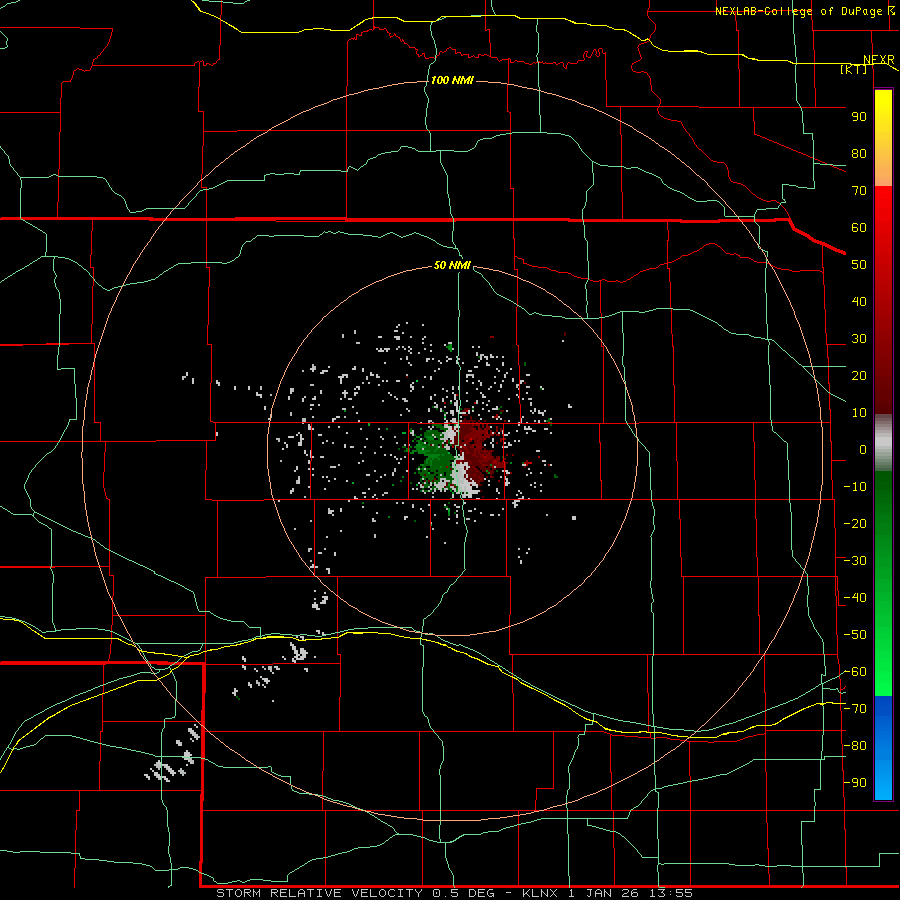Click the "1 JAN 26" date in caption
The image size is (900, 900).
click(604, 893)
